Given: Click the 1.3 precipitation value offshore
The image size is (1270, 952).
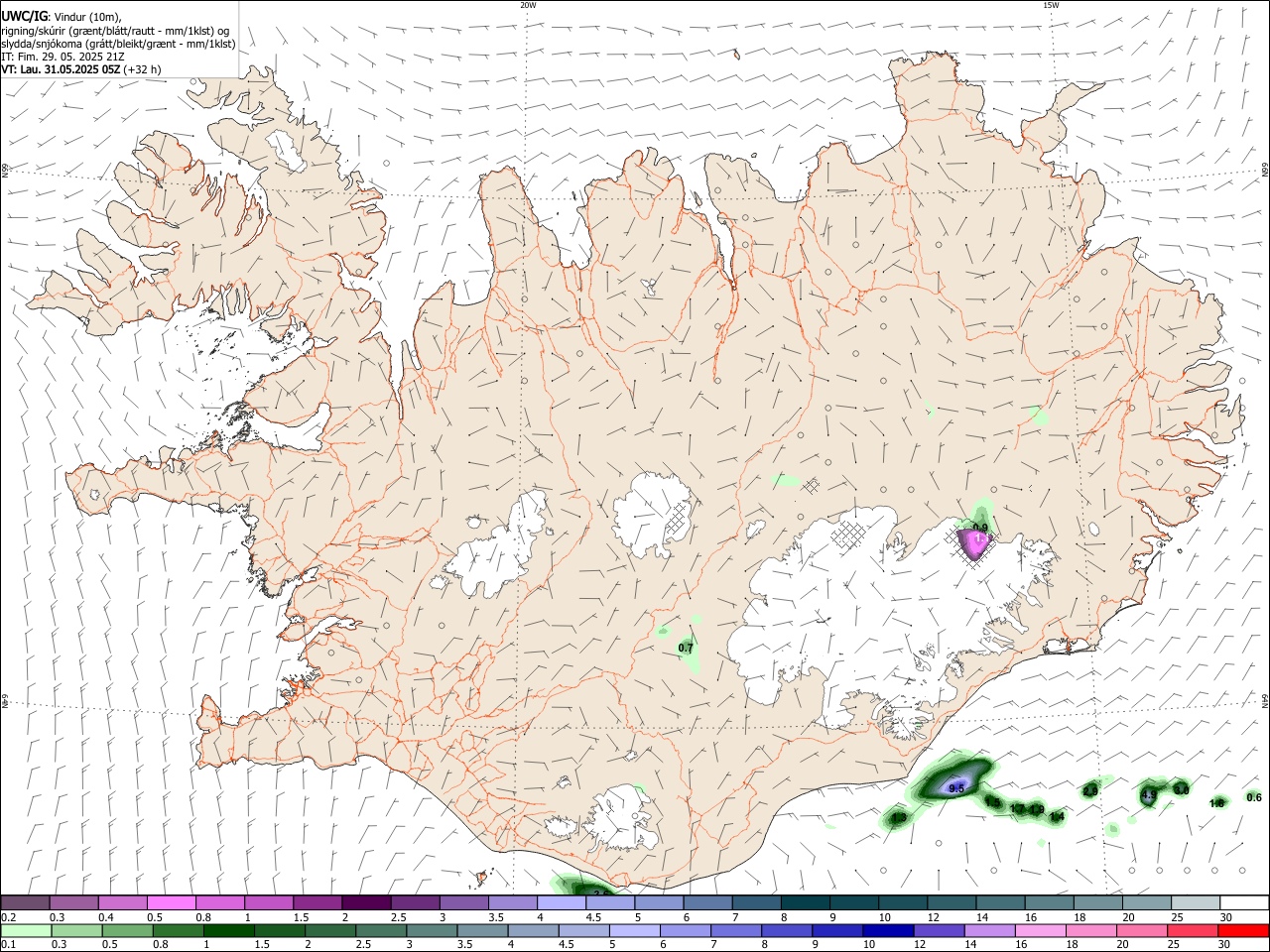Looking at the screenshot, I should [x=899, y=818].
